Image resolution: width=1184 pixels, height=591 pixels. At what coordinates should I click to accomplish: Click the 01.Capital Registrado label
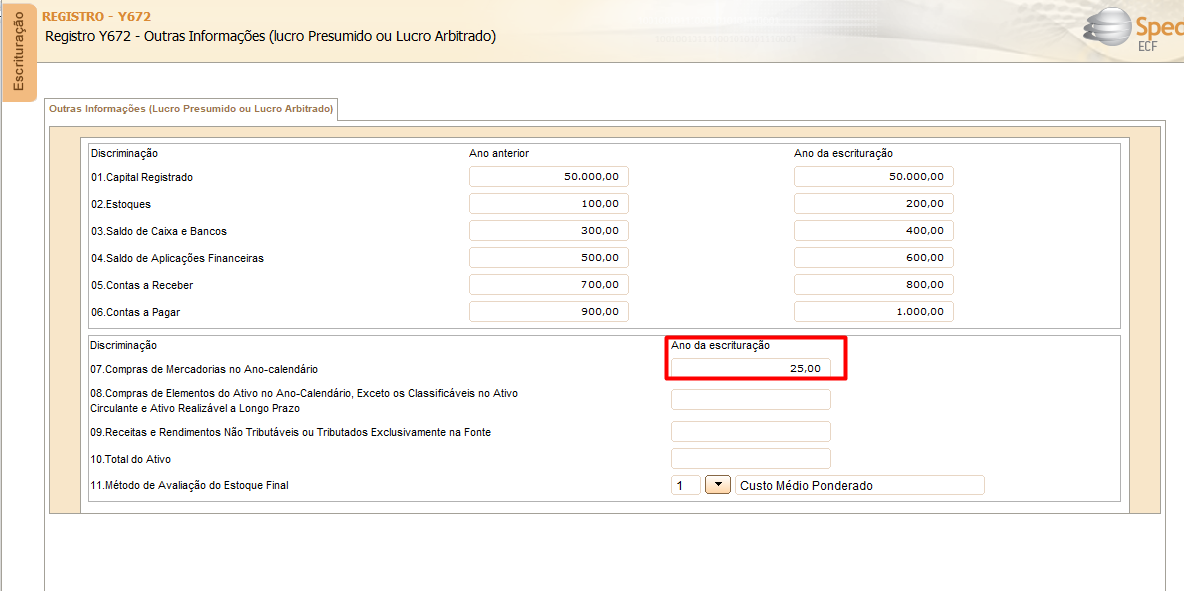142,177
